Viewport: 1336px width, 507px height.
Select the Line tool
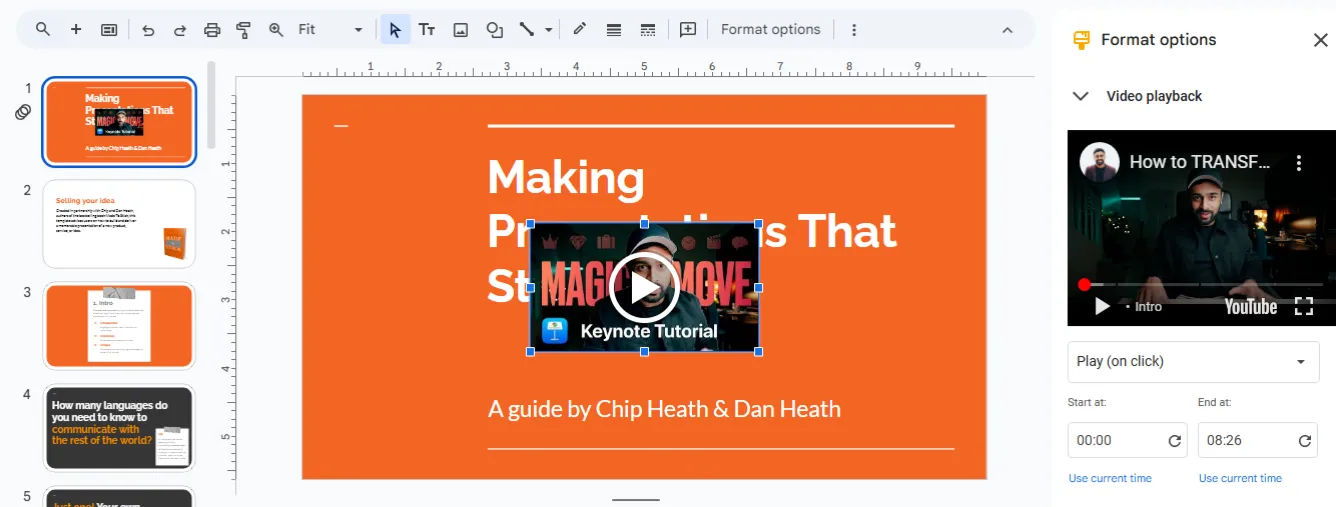pyautogui.click(x=526, y=30)
